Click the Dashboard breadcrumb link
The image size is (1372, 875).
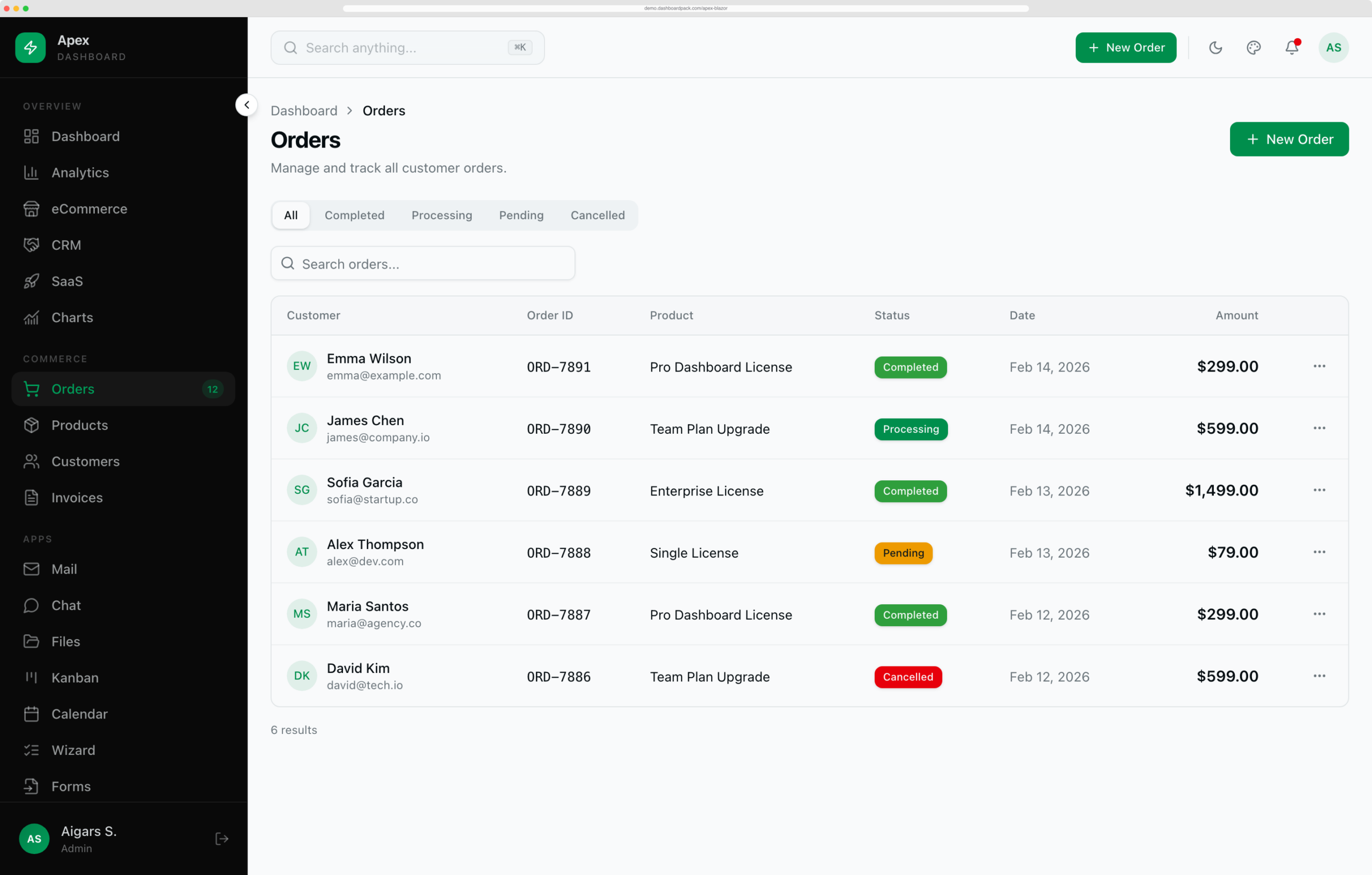[304, 110]
